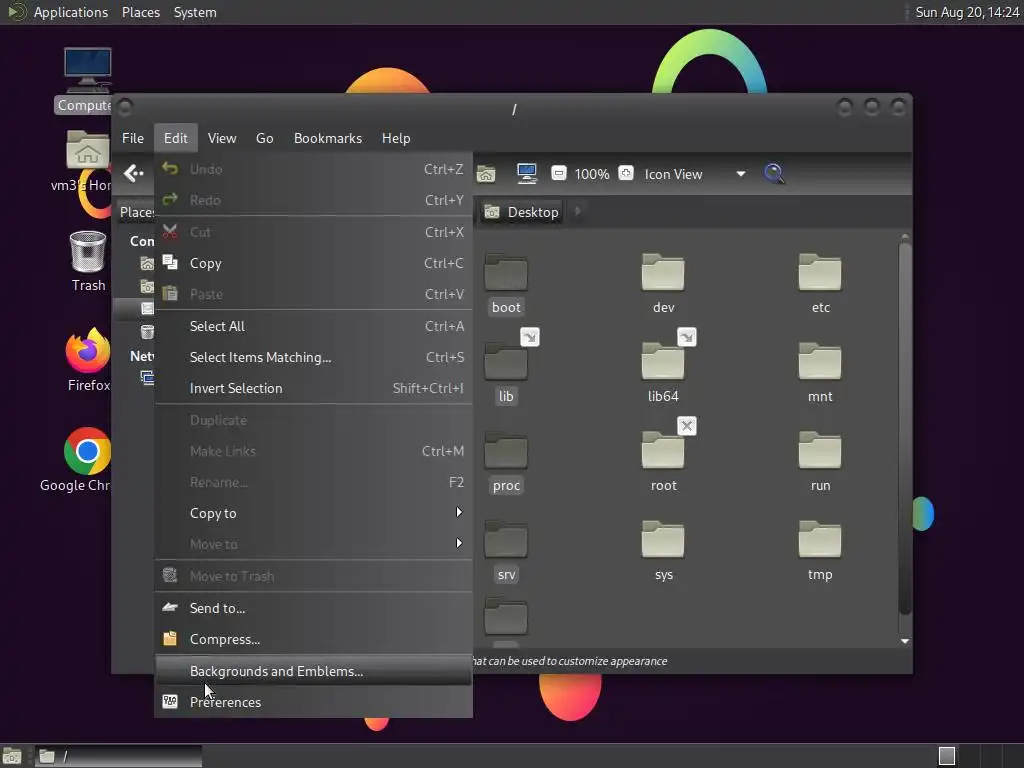
Task: Click Invert Selection menu entry
Action: [x=313, y=388]
